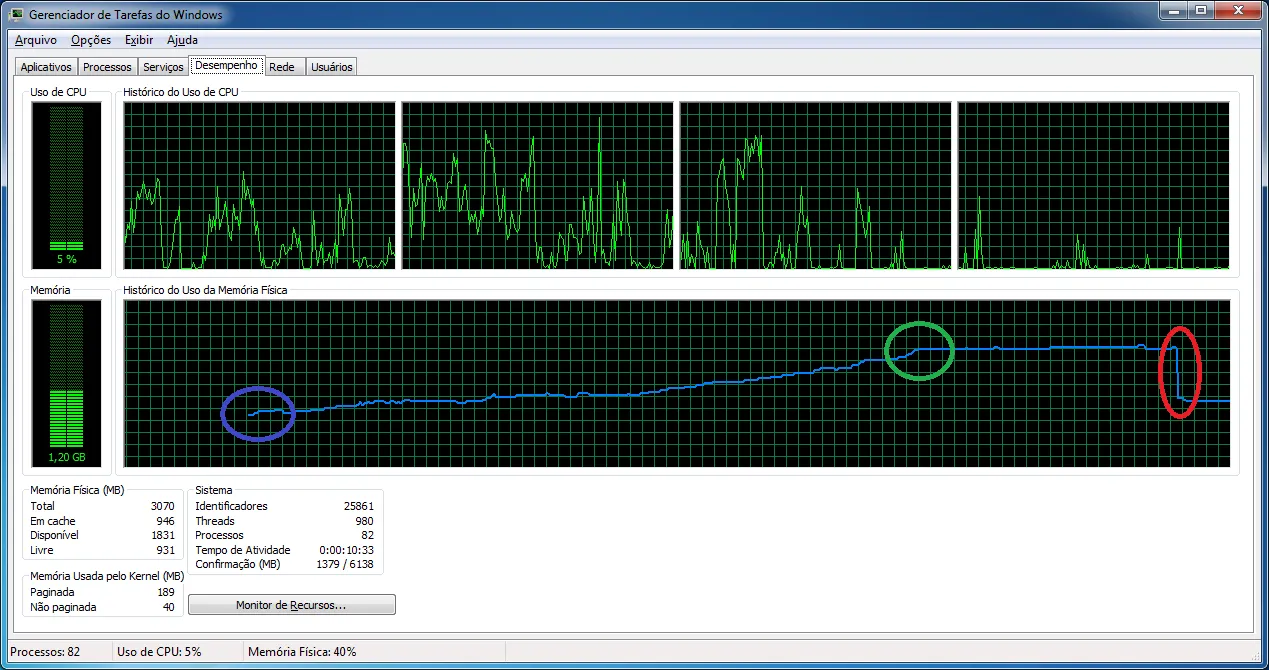
Task: Select the Confirmação value 1379 / 6138
Action: 343,564
